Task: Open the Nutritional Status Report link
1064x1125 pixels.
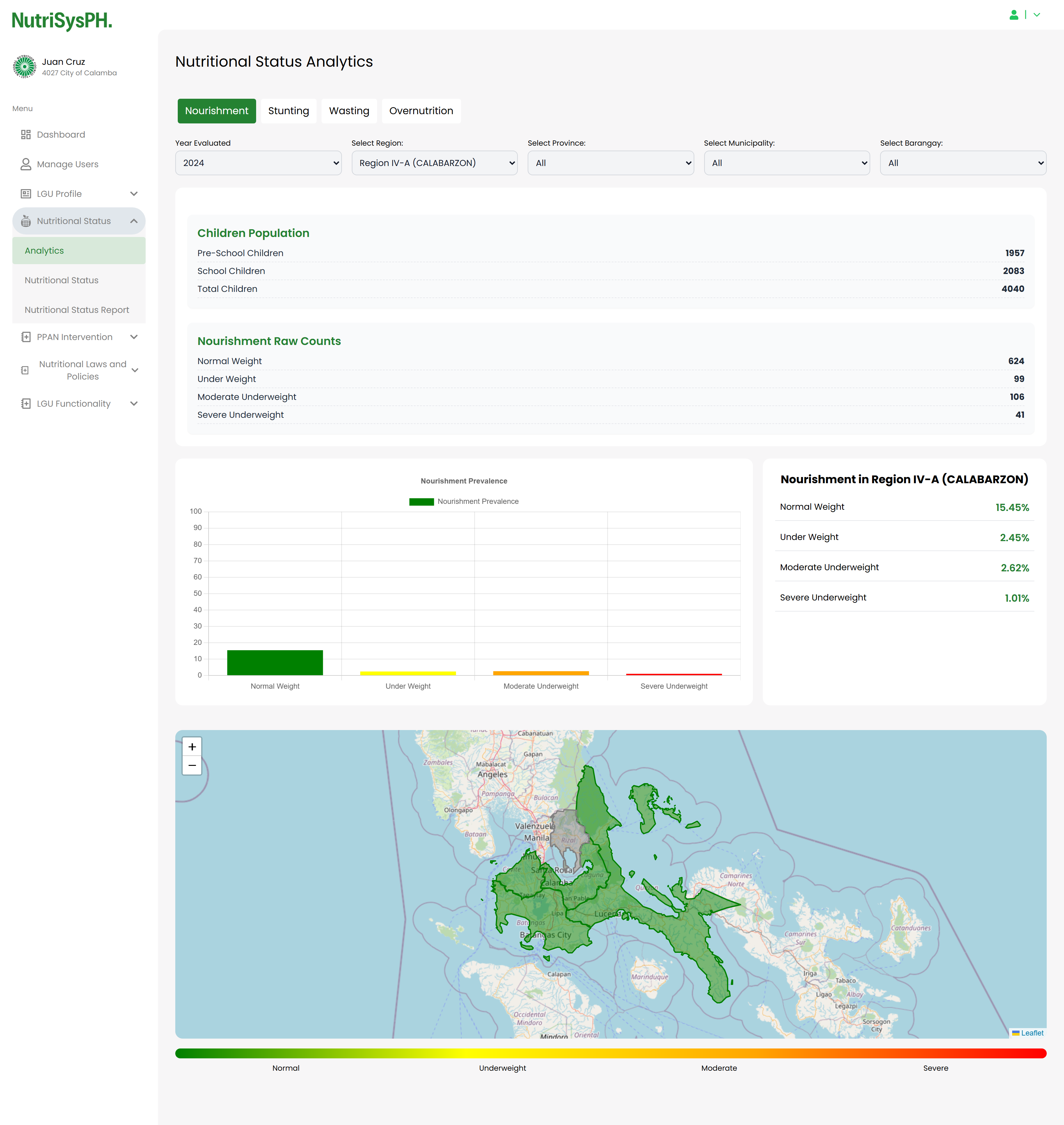Action: [77, 309]
